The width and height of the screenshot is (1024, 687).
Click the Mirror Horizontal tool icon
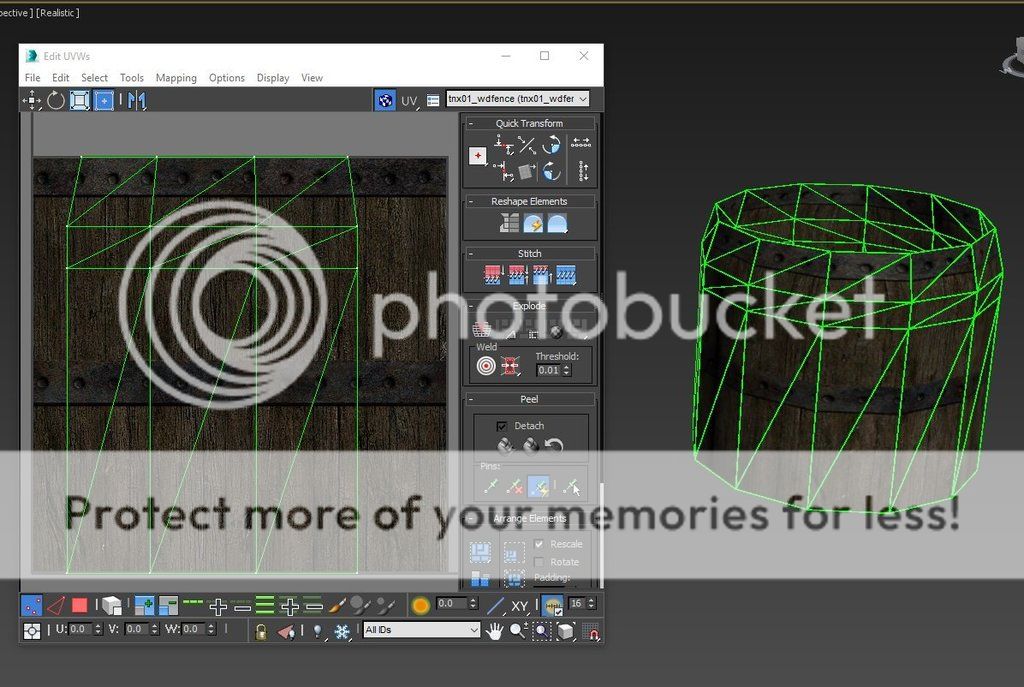coord(137,100)
